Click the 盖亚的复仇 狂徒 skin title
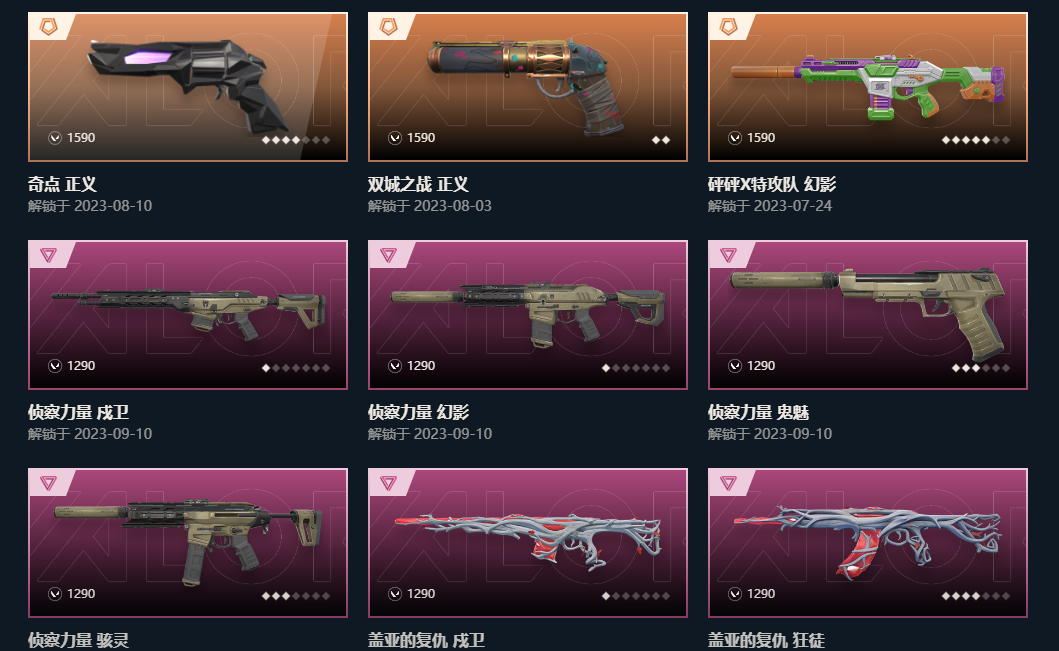This screenshot has width=1059, height=651. point(766,640)
